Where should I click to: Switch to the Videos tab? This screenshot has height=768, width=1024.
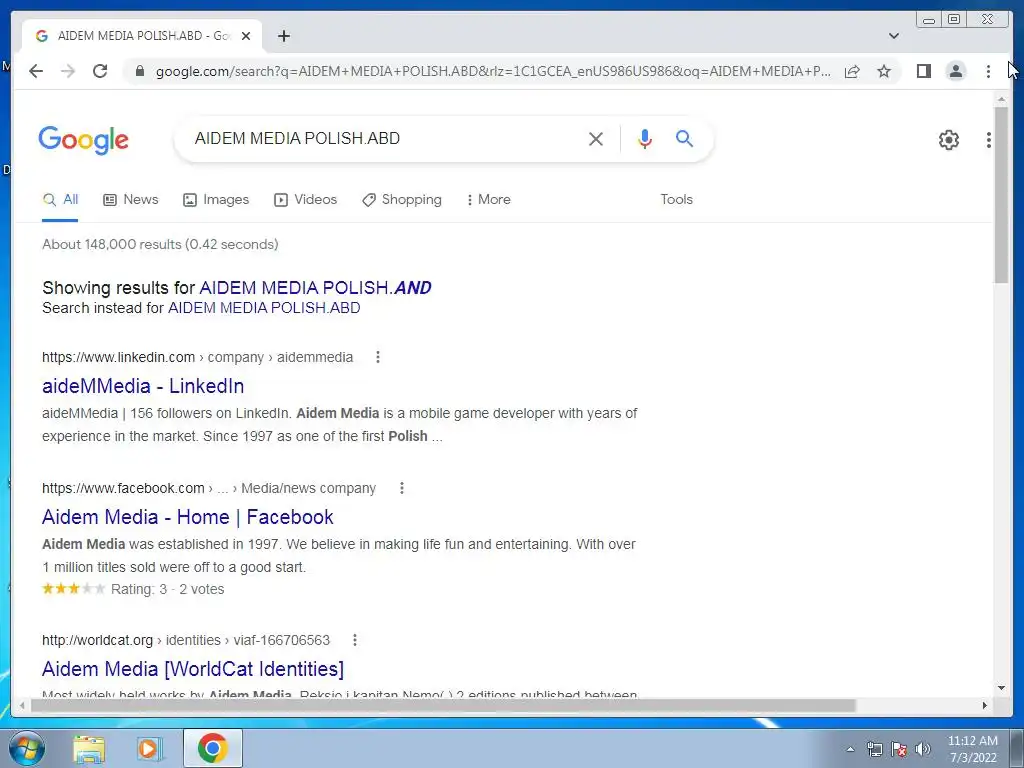click(306, 200)
